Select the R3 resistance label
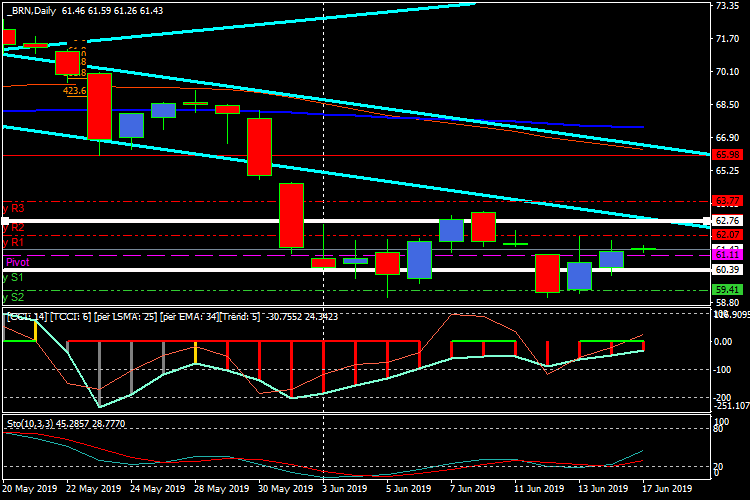The height and width of the screenshot is (500, 750). pos(14,208)
